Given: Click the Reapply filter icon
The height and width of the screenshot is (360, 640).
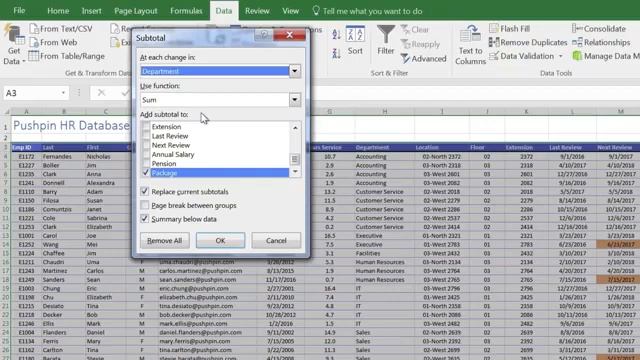Looking at the screenshot, I should click(x=405, y=44).
